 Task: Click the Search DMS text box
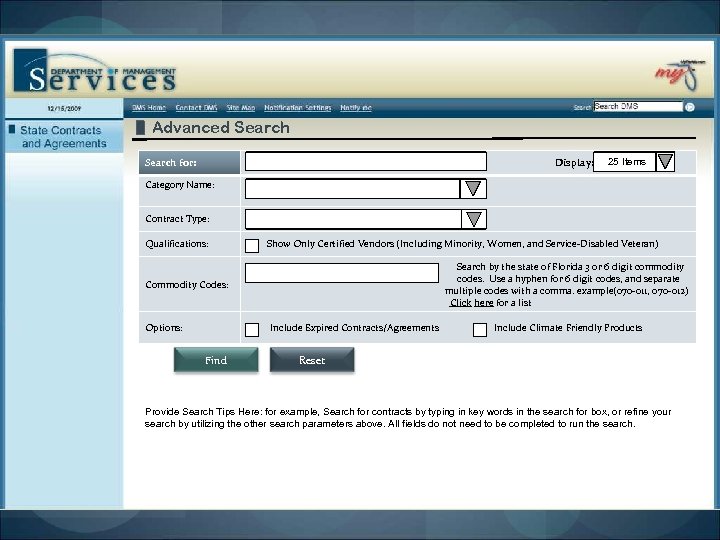[638, 106]
